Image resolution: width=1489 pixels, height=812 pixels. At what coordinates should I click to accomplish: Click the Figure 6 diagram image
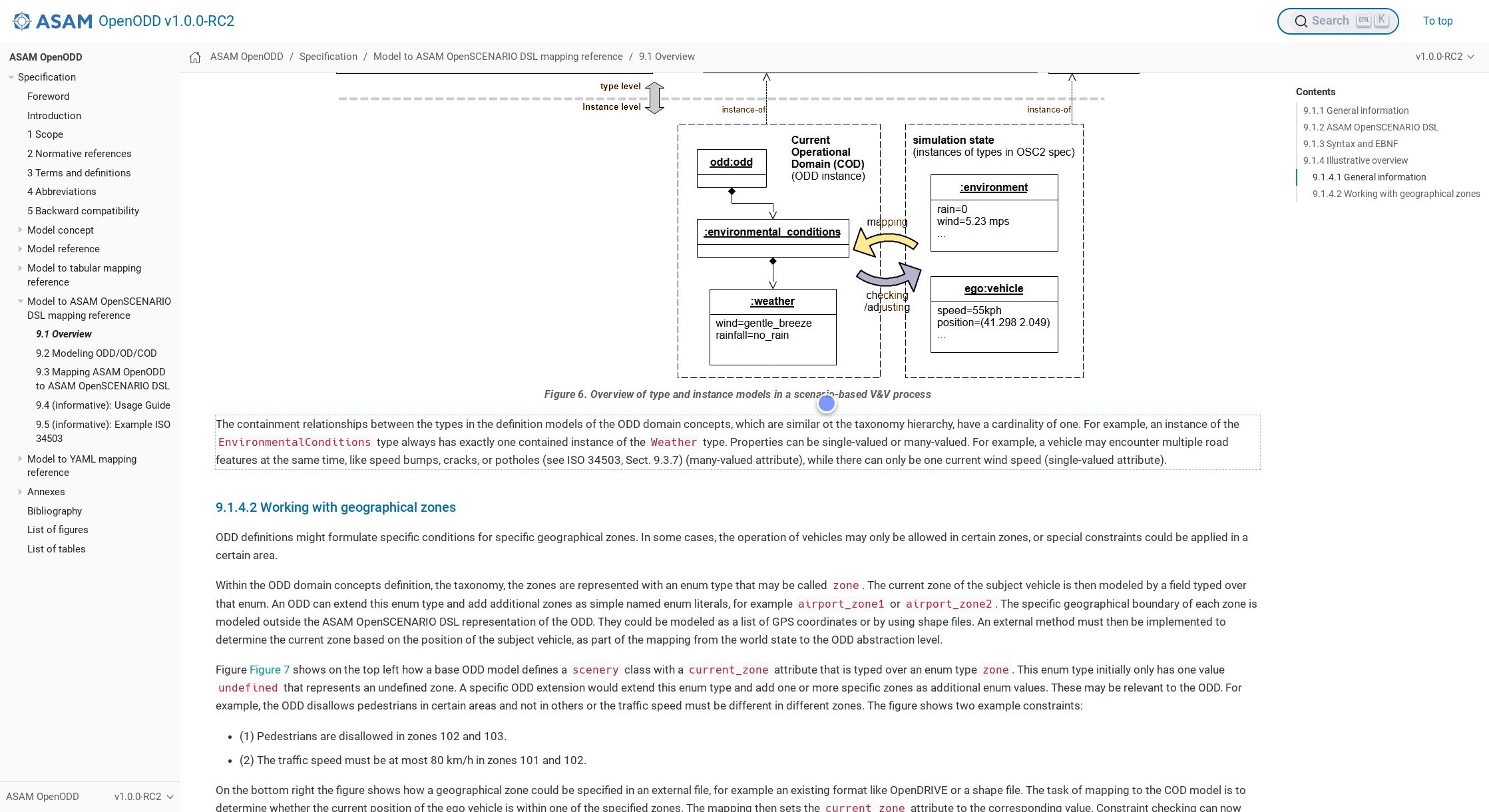click(x=738, y=226)
